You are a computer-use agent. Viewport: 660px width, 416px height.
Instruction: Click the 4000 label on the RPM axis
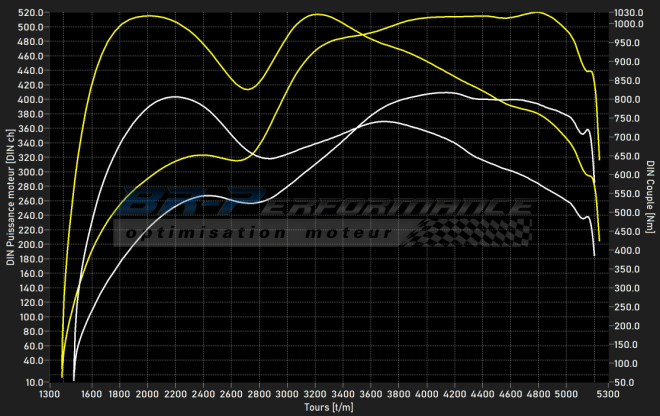[428, 396]
